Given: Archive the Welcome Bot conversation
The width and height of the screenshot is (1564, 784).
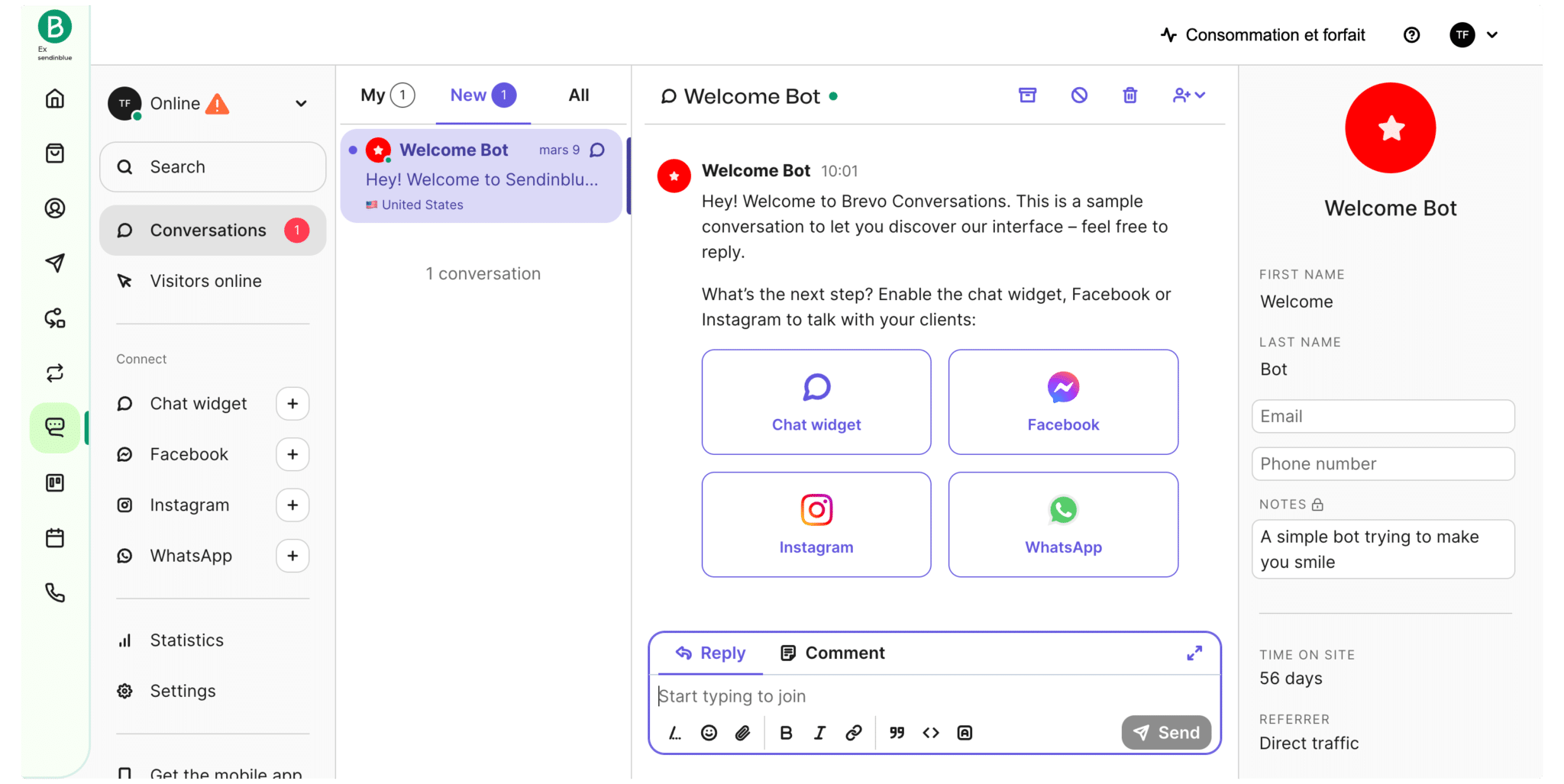Looking at the screenshot, I should [x=1028, y=95].
